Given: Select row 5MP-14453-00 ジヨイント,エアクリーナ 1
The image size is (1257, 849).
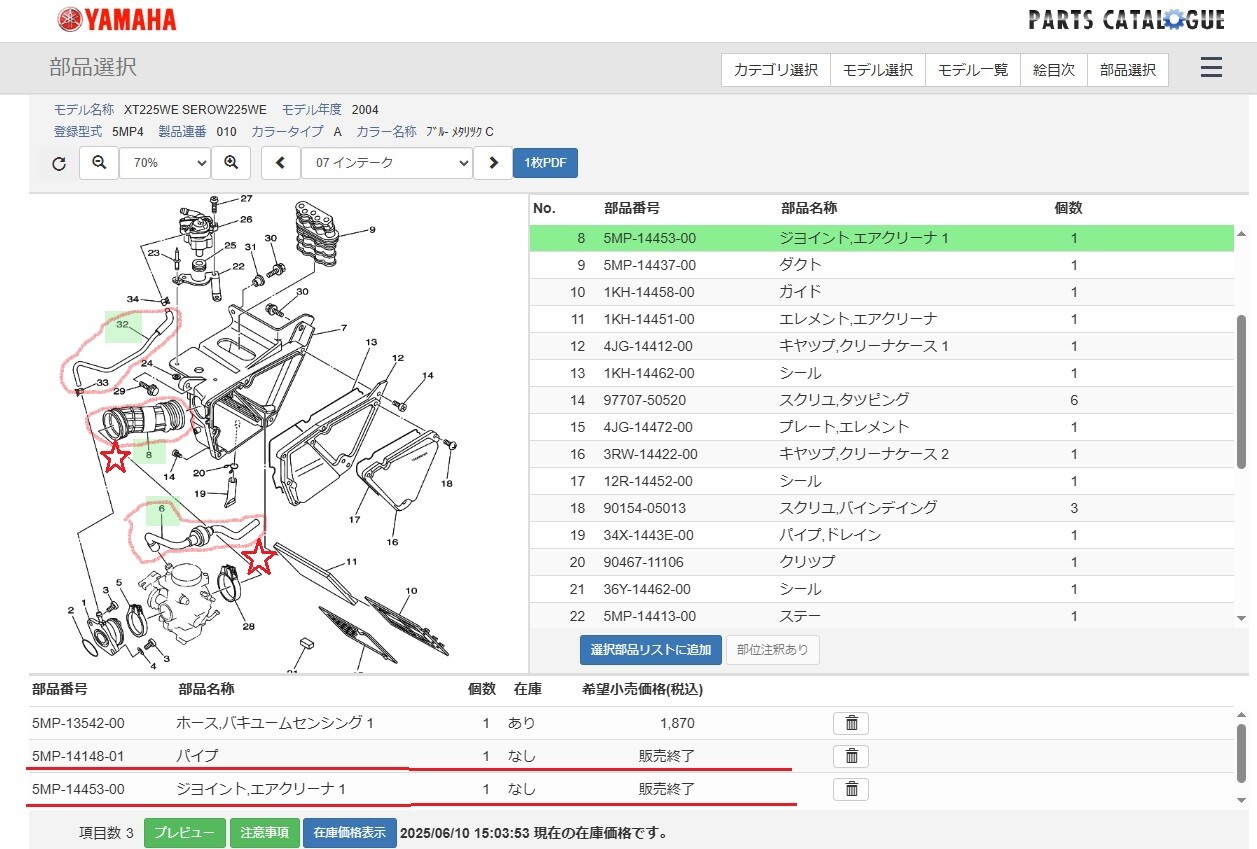Looking at the screenshot, I should pyautogui.click(x=880, y=238).
